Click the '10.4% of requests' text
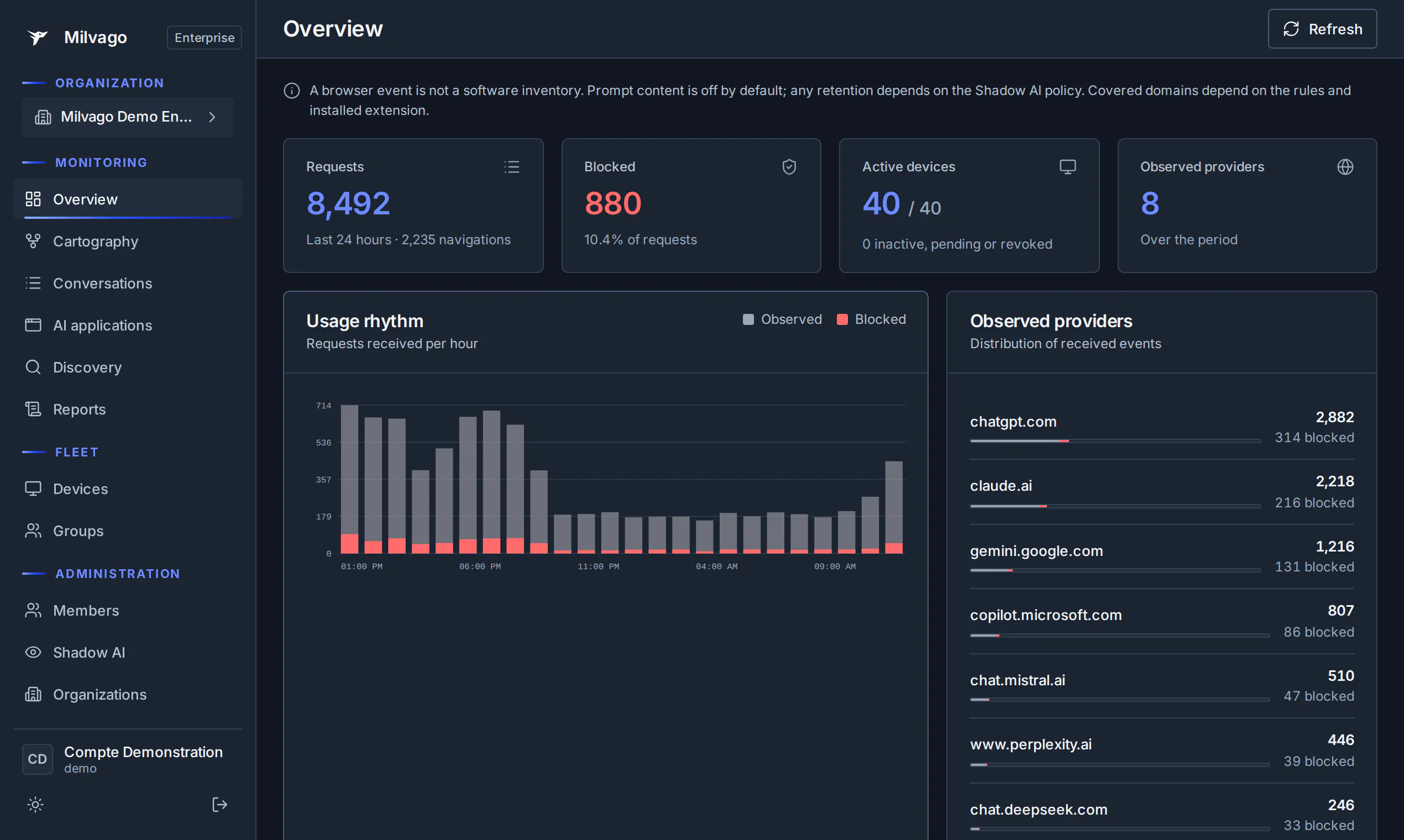This screenshot has height=840, width=1404. pos(640,240)
